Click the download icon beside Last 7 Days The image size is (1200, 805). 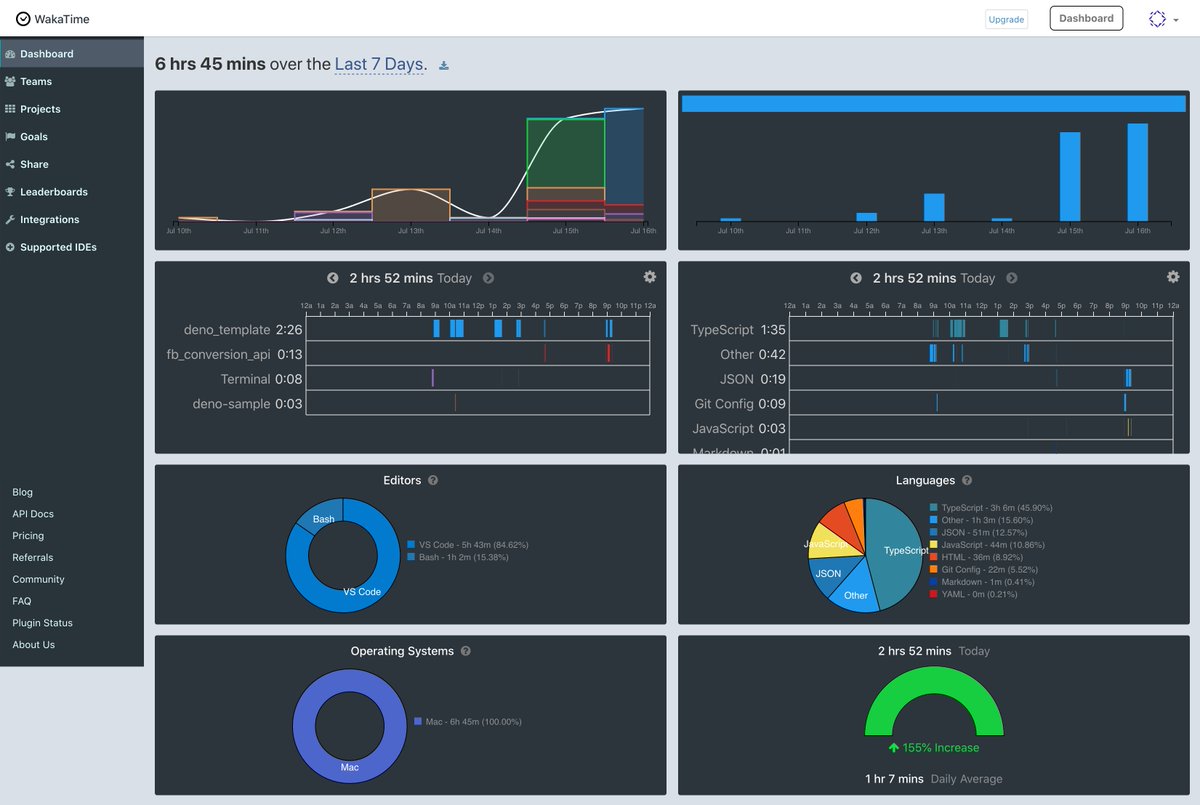pos(444,66)
